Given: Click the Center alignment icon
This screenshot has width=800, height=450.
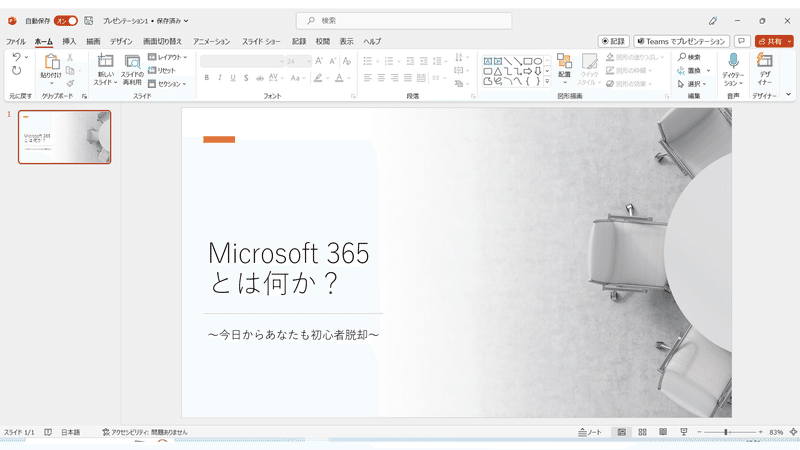Looking at the screenshot, I should [x=381, y=78].
